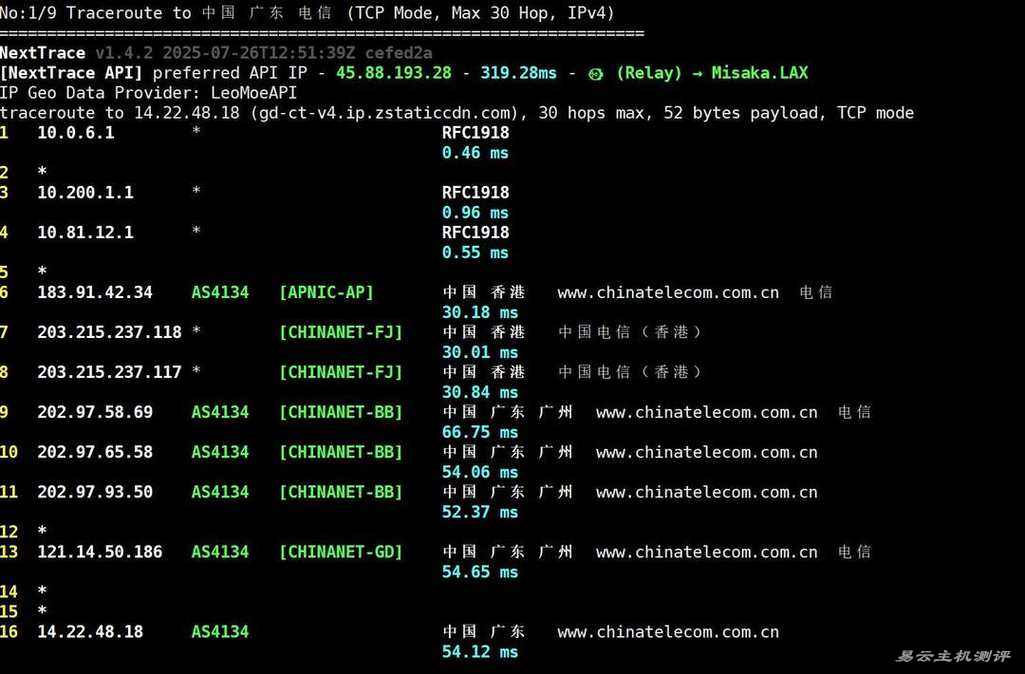Click hop number 12 with the asterisk
Viewport: 1025px width, 674px height.
point(24,531)
